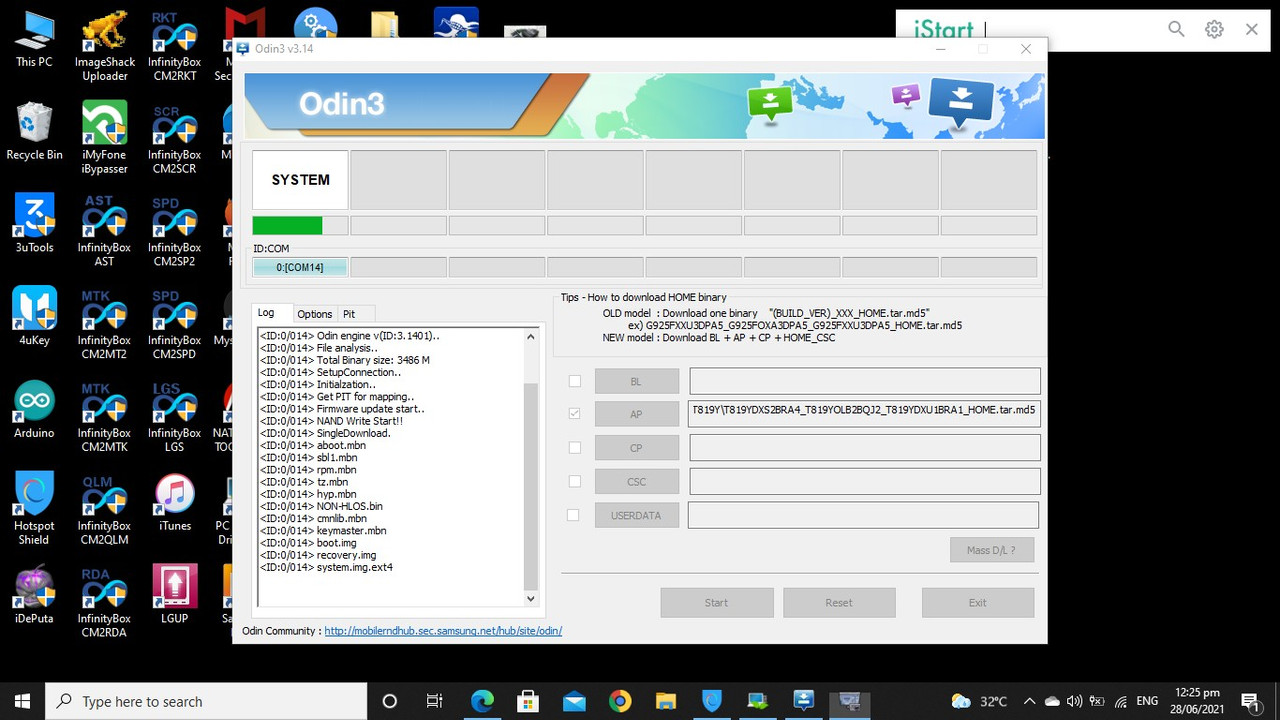The height and width of the screenshot is (720, 1280).
Task: Select the InfinityBox CM2RKT shortcut
Action: (x=174, y=47)
